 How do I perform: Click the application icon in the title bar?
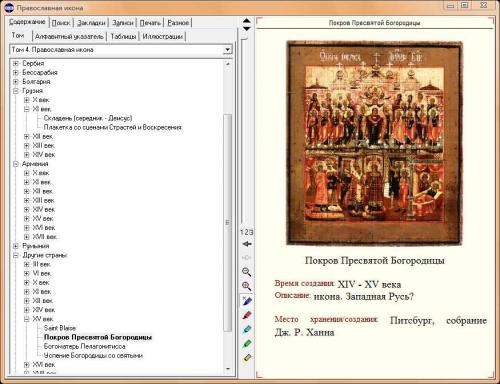coord(9,7)
